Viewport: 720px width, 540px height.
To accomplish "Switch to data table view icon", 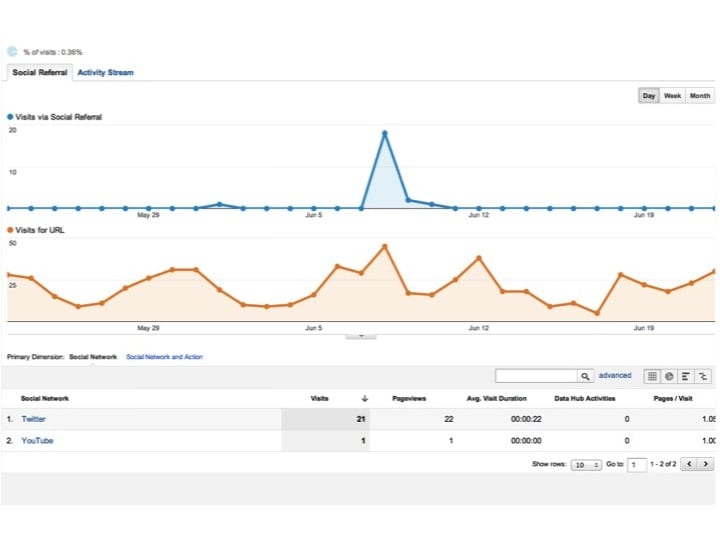I will tap(652, 376).
